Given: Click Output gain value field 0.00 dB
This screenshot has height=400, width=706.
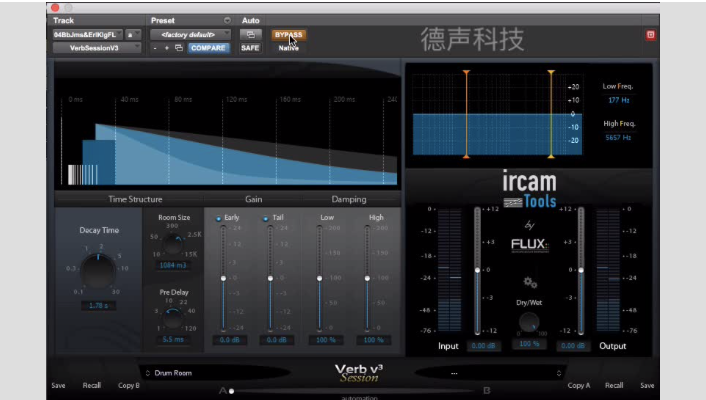Looking at the screenshot, I should coord(573,346).
